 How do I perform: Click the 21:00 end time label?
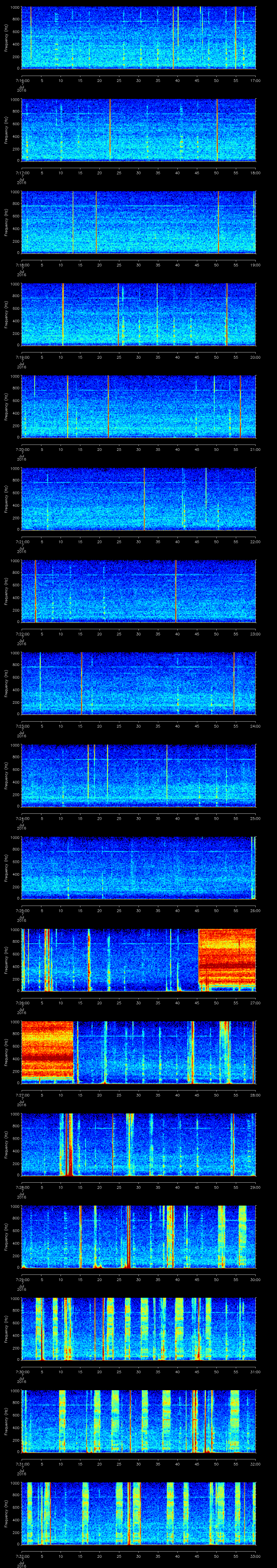(x=255, y=449)
